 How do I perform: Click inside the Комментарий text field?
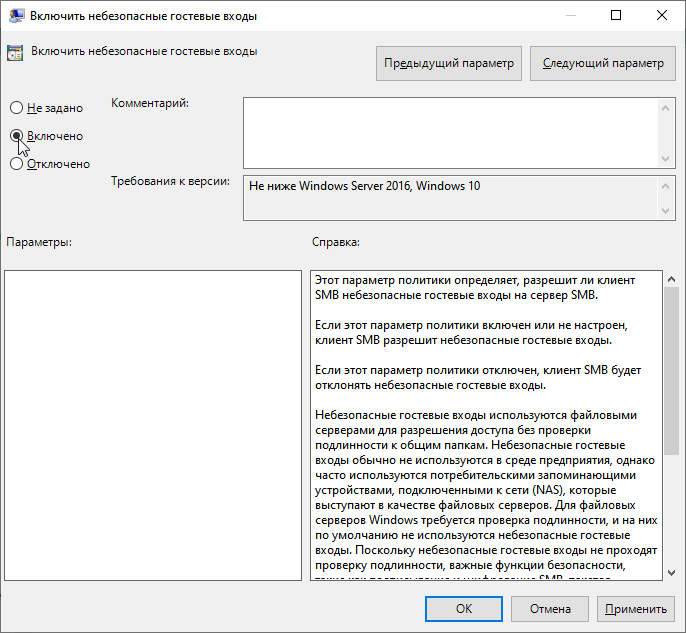(450, 130)
